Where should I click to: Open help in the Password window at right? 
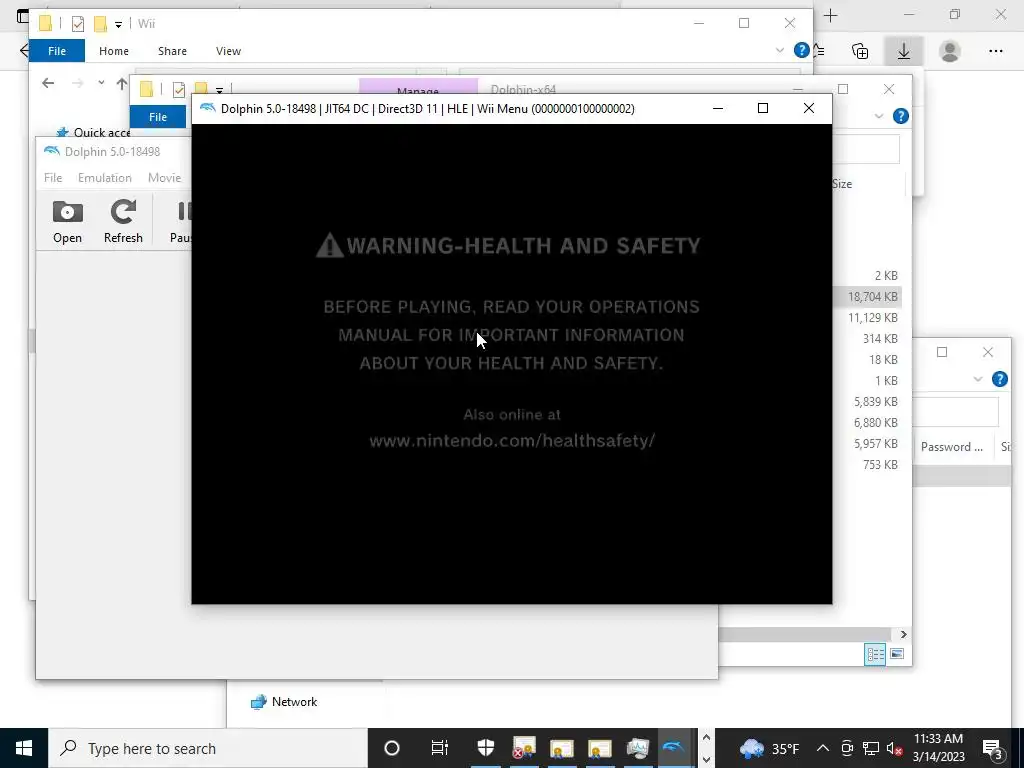999,379
